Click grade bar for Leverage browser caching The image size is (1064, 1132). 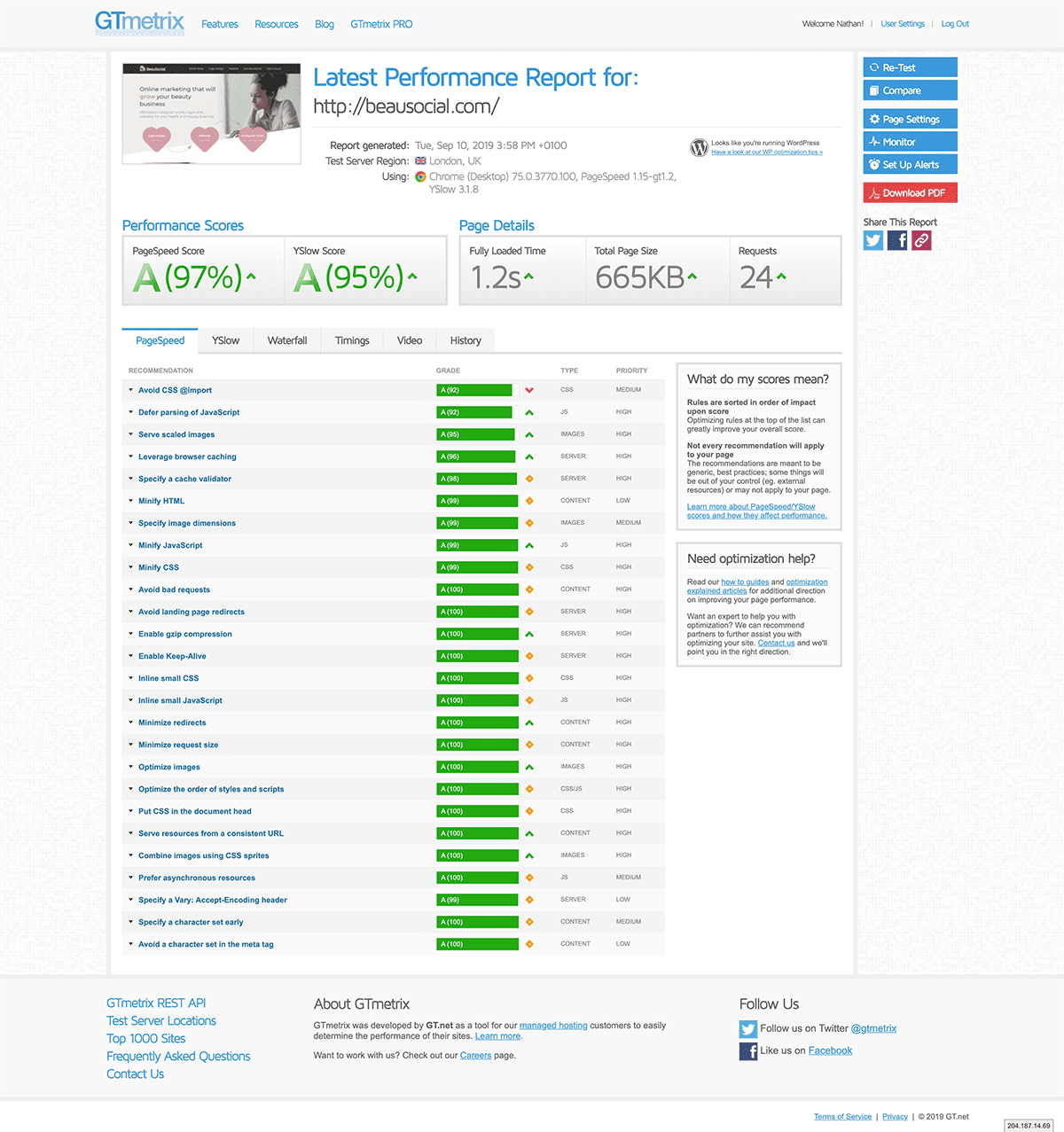pyautogui.click(x=476, y=457)
